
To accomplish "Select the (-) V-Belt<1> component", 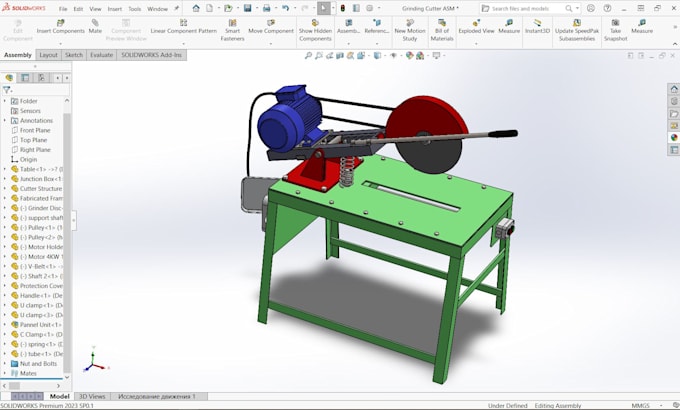I will pos(41,266).
